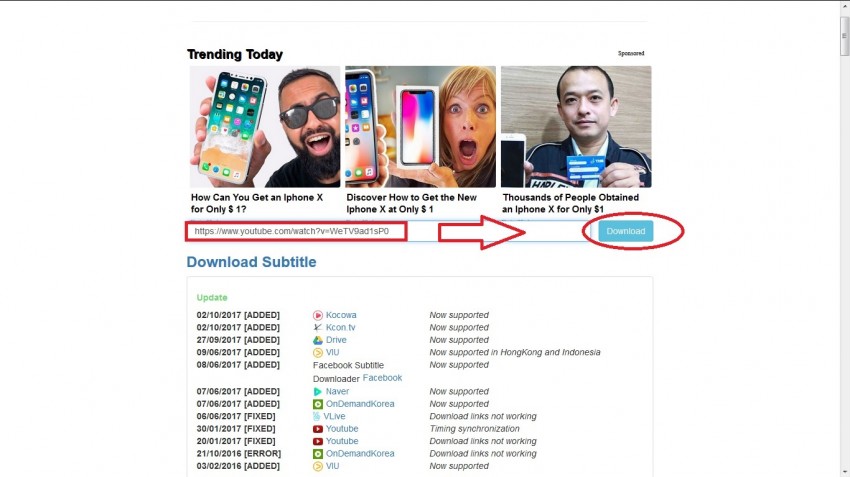850x477 pixels.
Task: Click the Kocowa icon in update list
Action: (x=318, y=315)
